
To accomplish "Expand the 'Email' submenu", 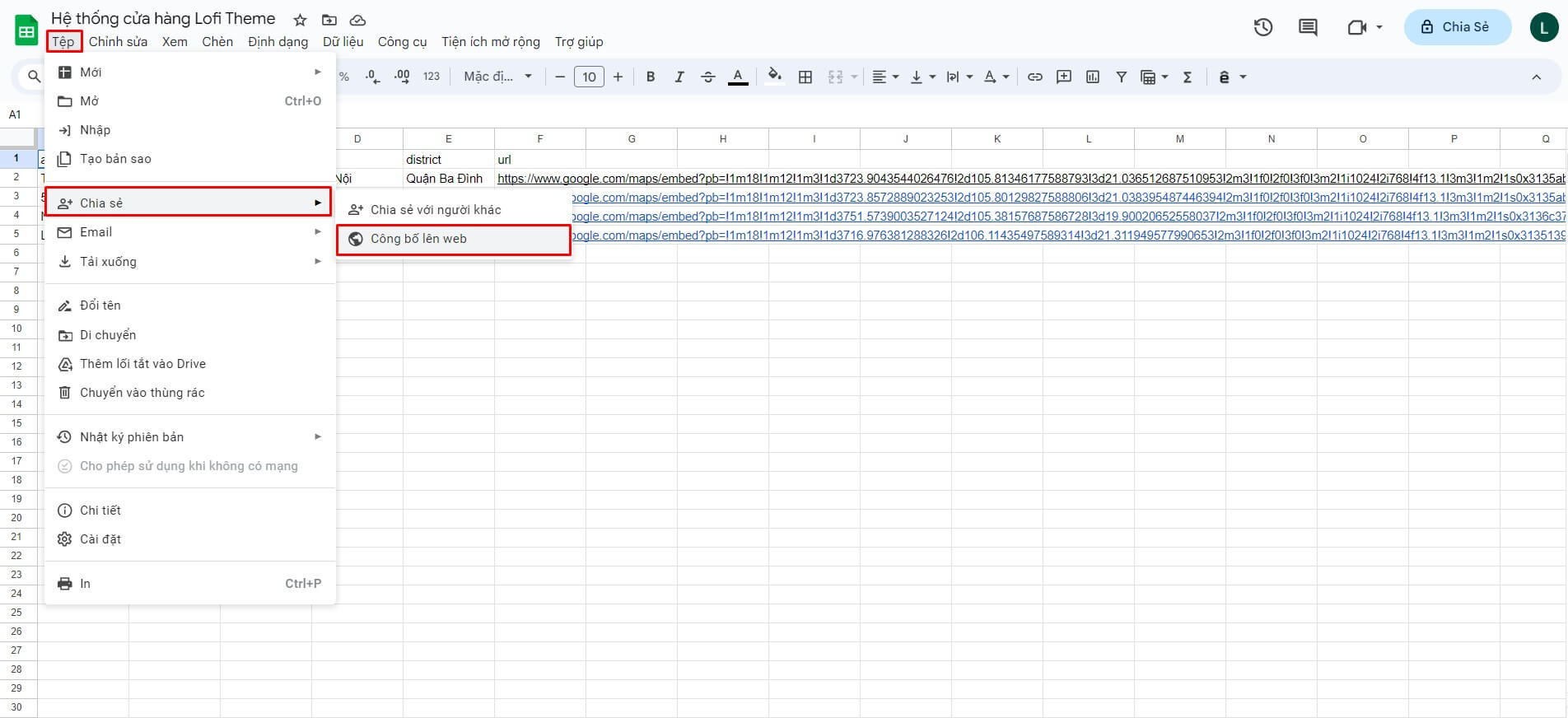I will click(189, 232).
